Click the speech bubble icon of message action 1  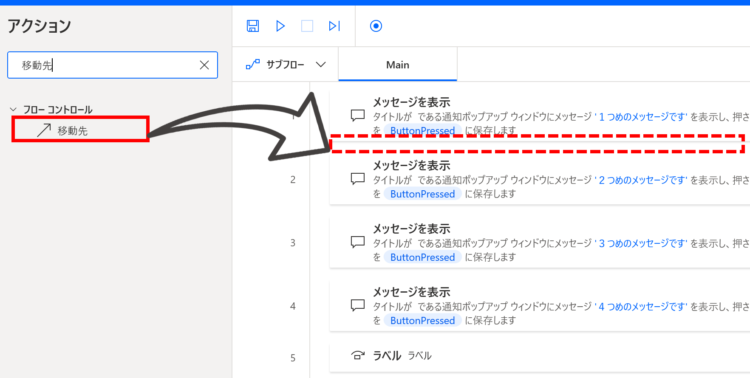click(x=358, y=116)
